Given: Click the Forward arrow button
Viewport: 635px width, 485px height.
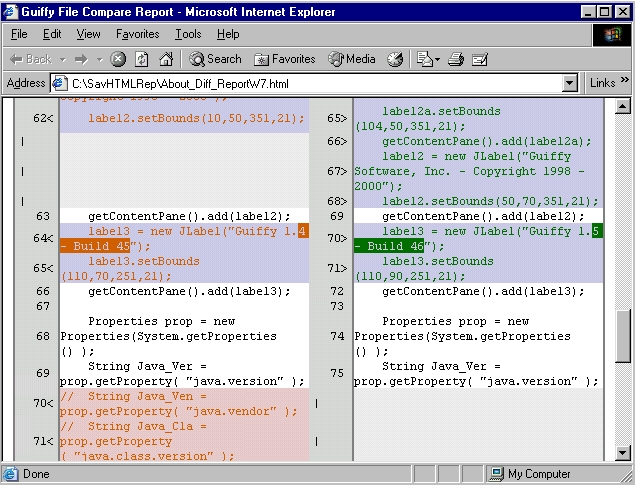Looking at the screenshot, I should pyautogui.click(x=81, y=60).
